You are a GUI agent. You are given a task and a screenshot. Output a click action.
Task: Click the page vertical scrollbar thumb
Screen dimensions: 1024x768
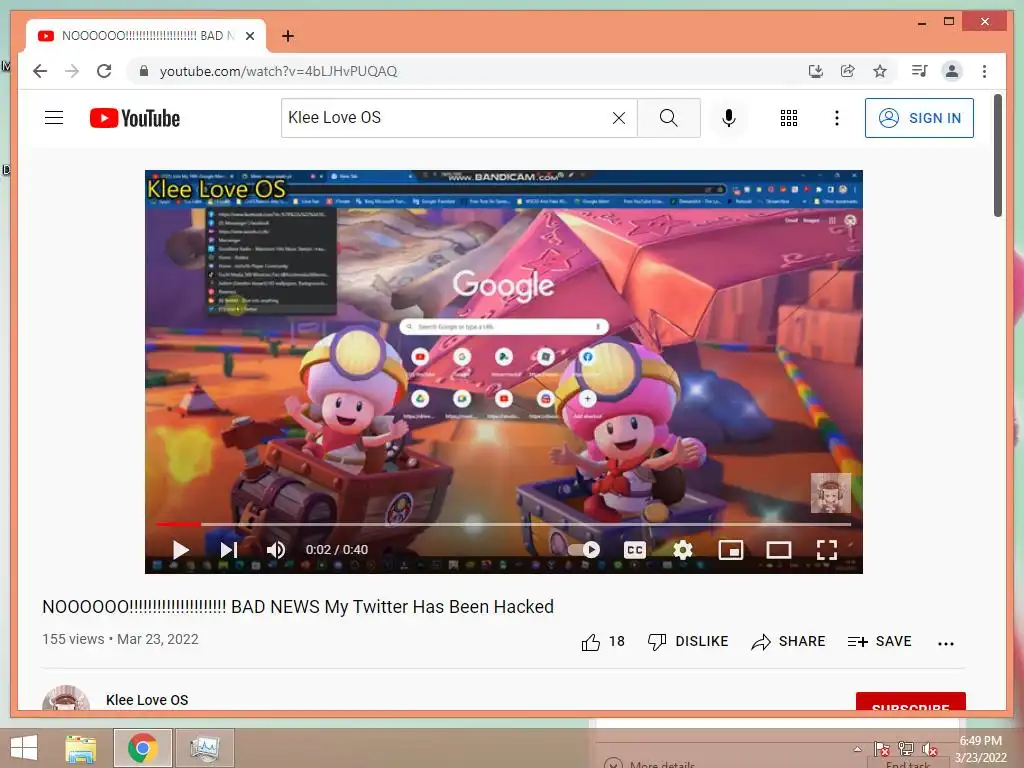pyautogui.click(x=998, y=155)
